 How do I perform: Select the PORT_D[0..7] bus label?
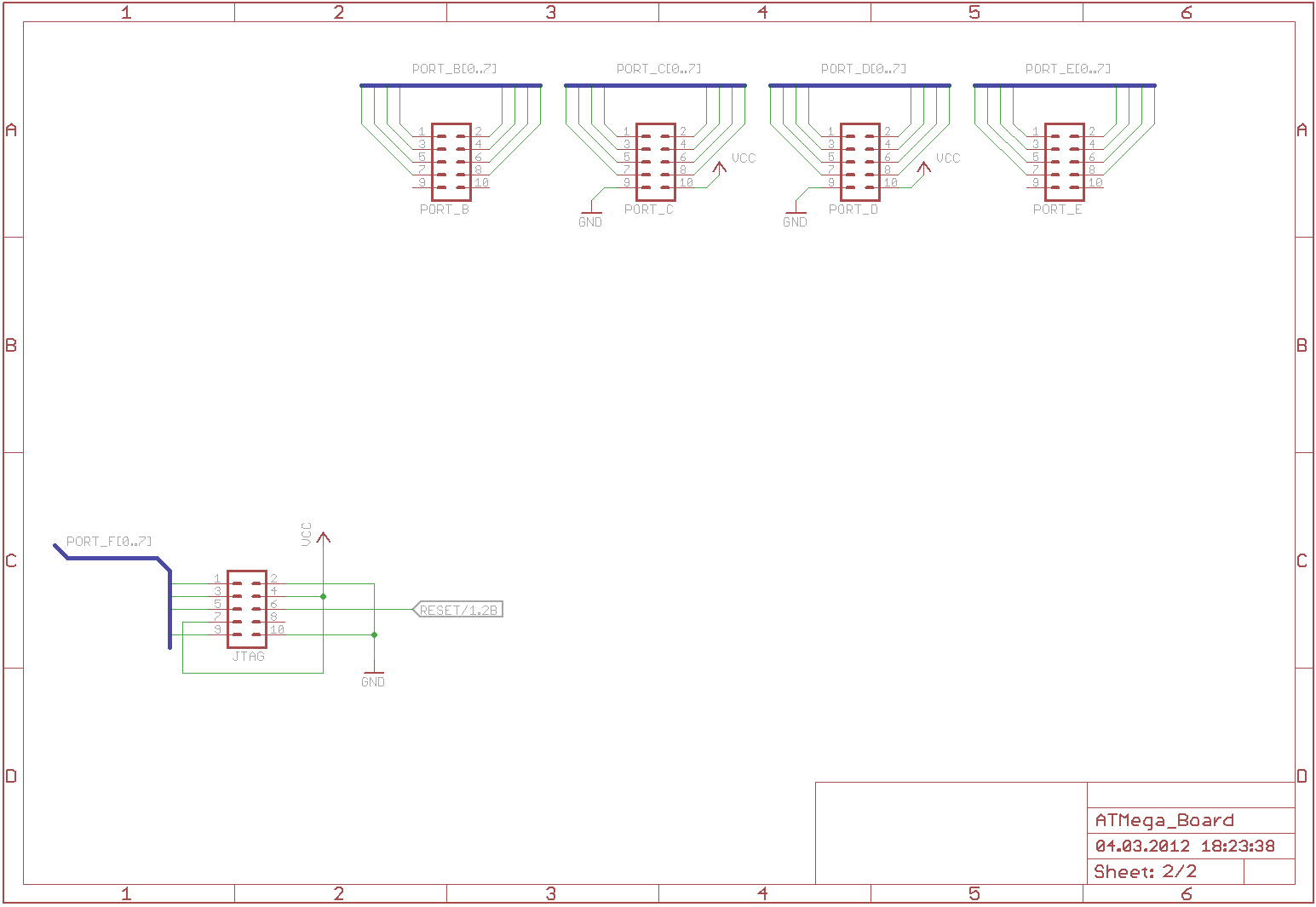coord(863,69)
